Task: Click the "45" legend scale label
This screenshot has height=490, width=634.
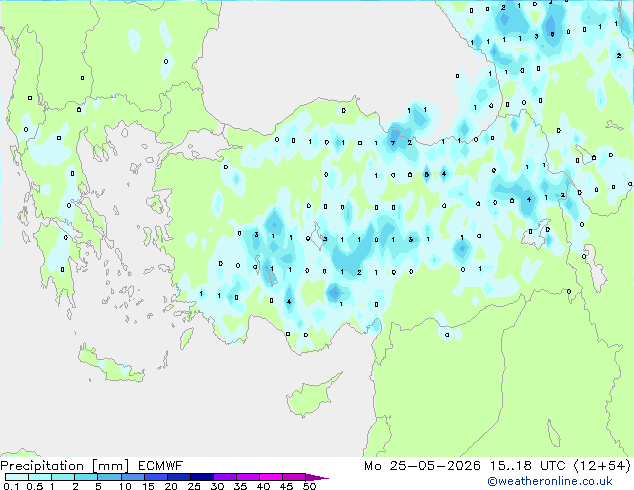Action: click(286, 486)
